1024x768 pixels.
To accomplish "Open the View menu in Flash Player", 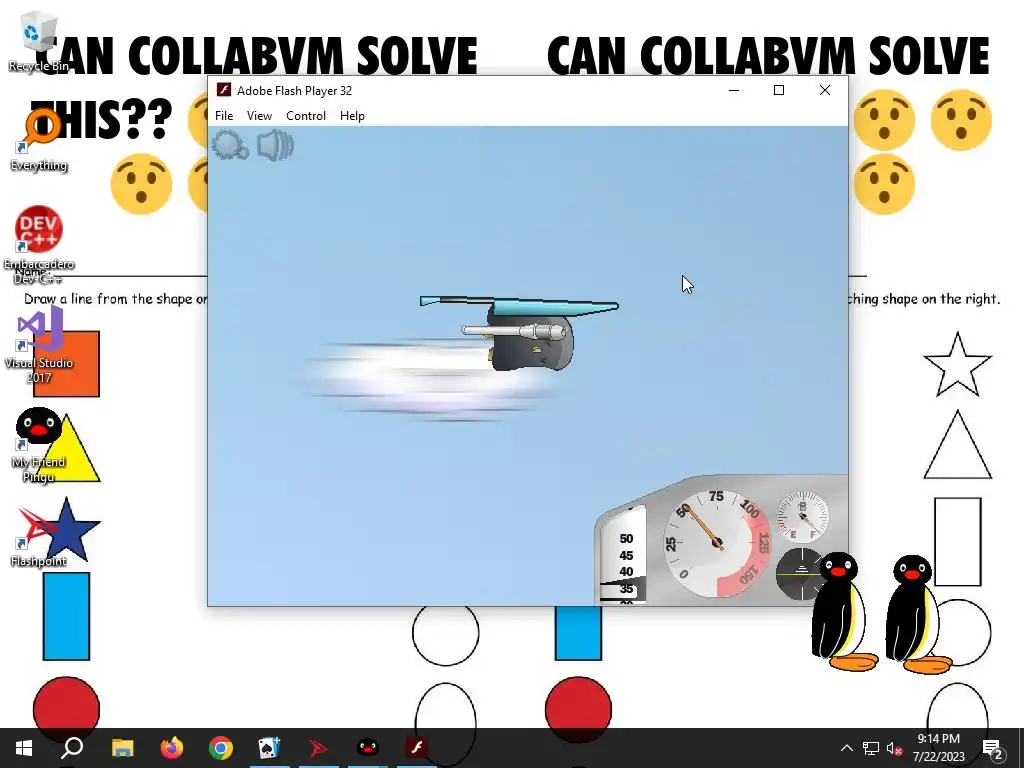I will (x=259, y=116).
